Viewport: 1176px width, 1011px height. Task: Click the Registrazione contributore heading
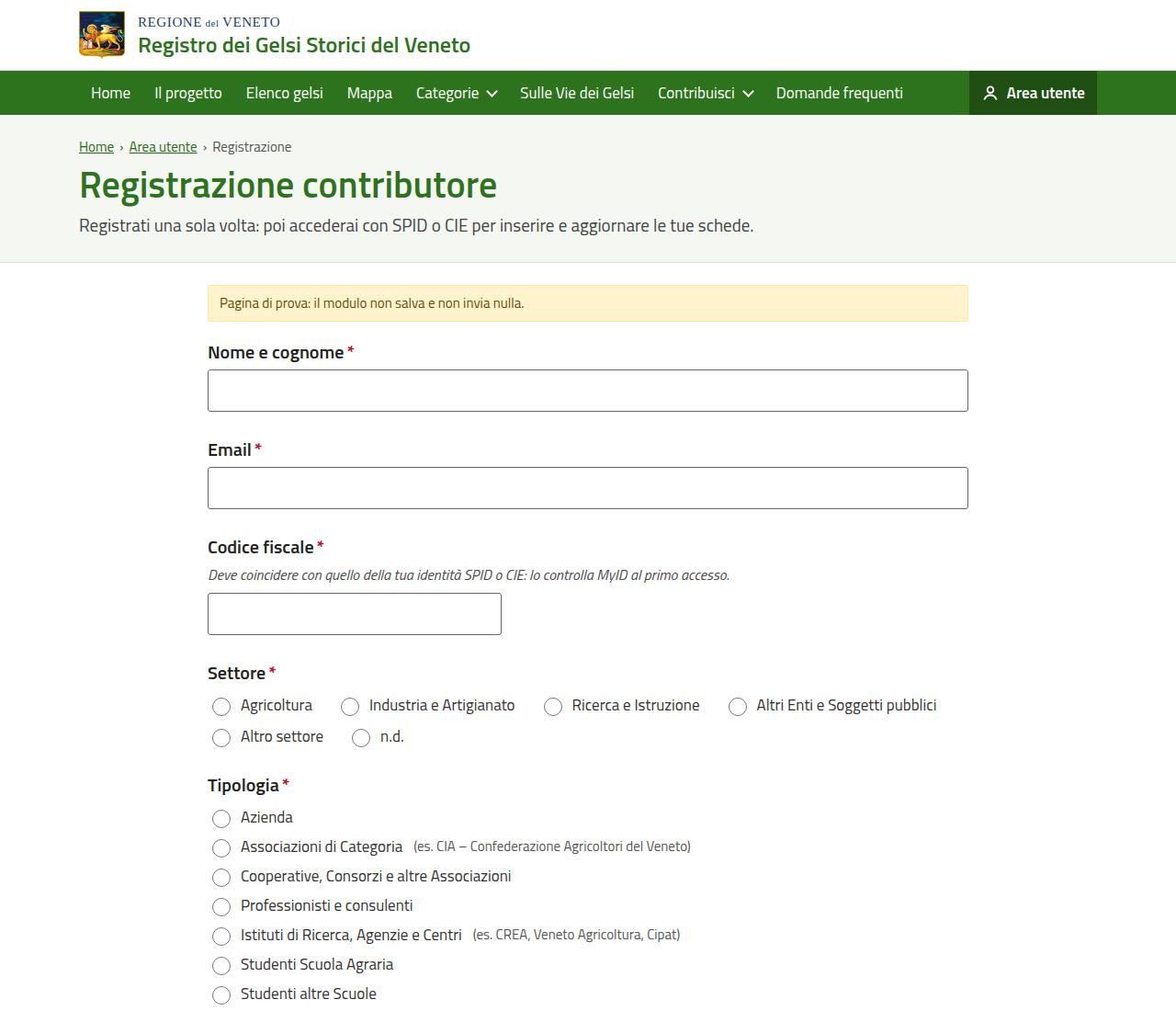[x=288, y=185]
